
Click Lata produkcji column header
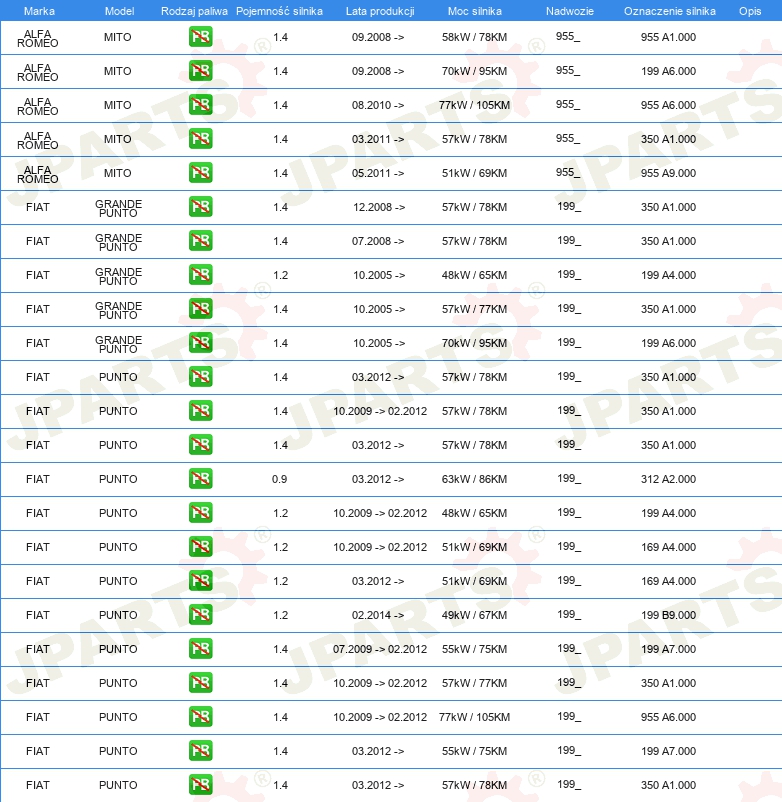tap(380, 11)
